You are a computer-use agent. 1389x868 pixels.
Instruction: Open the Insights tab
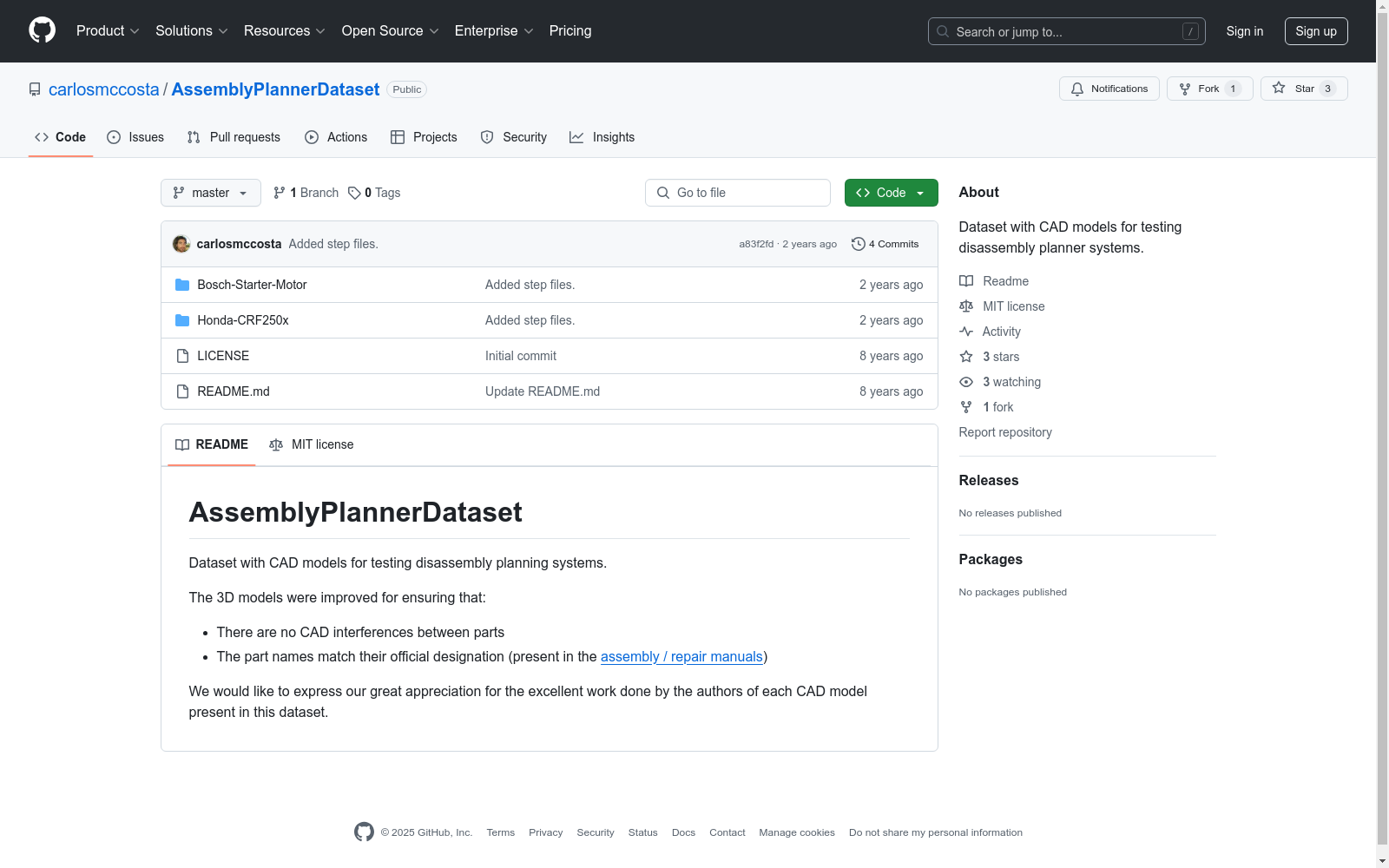602,137
